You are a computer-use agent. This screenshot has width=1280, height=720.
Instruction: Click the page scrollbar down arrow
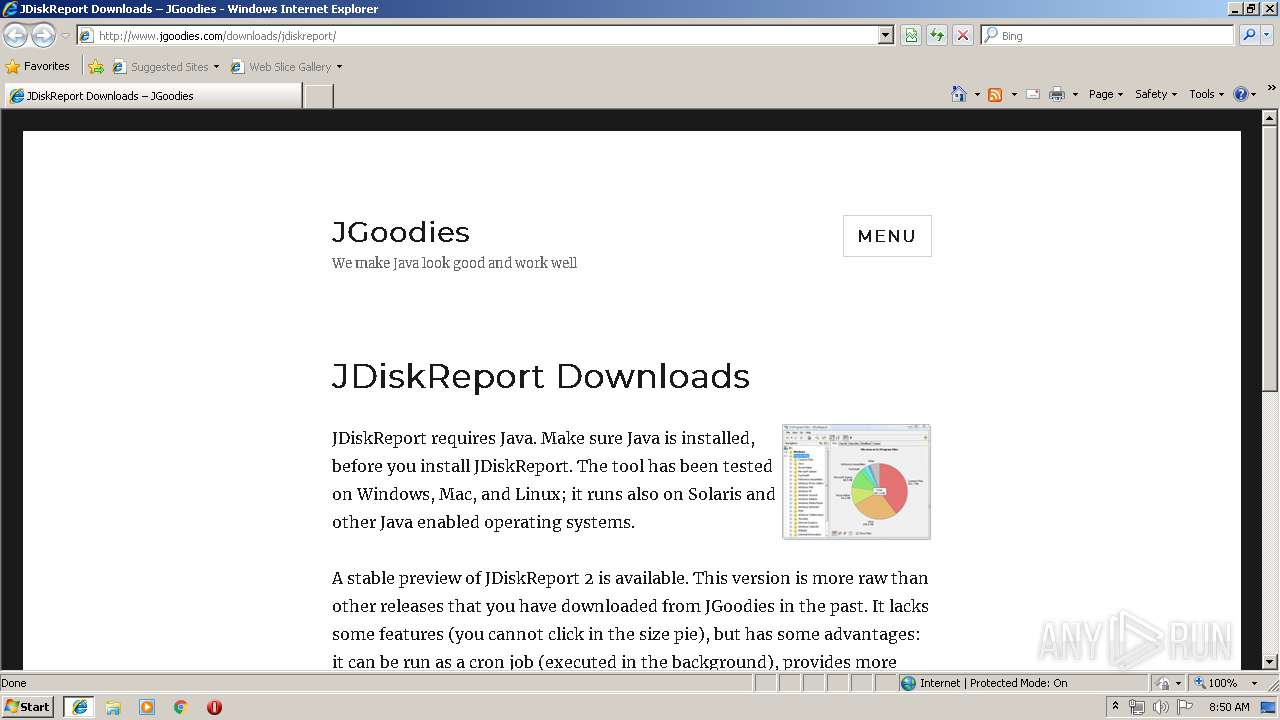tap(1270, 662)
